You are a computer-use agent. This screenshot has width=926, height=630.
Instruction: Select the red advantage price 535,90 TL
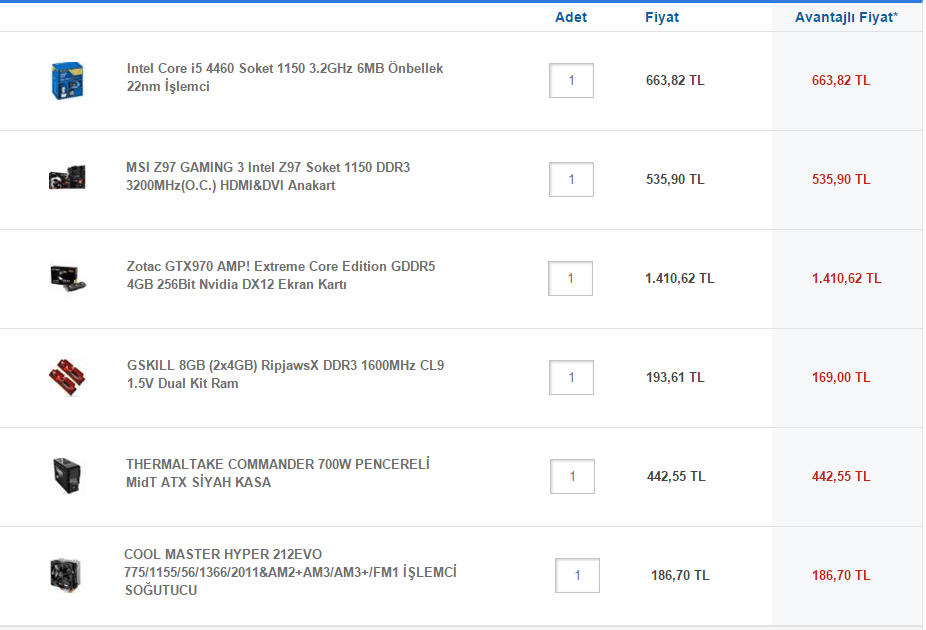[841, 179]
